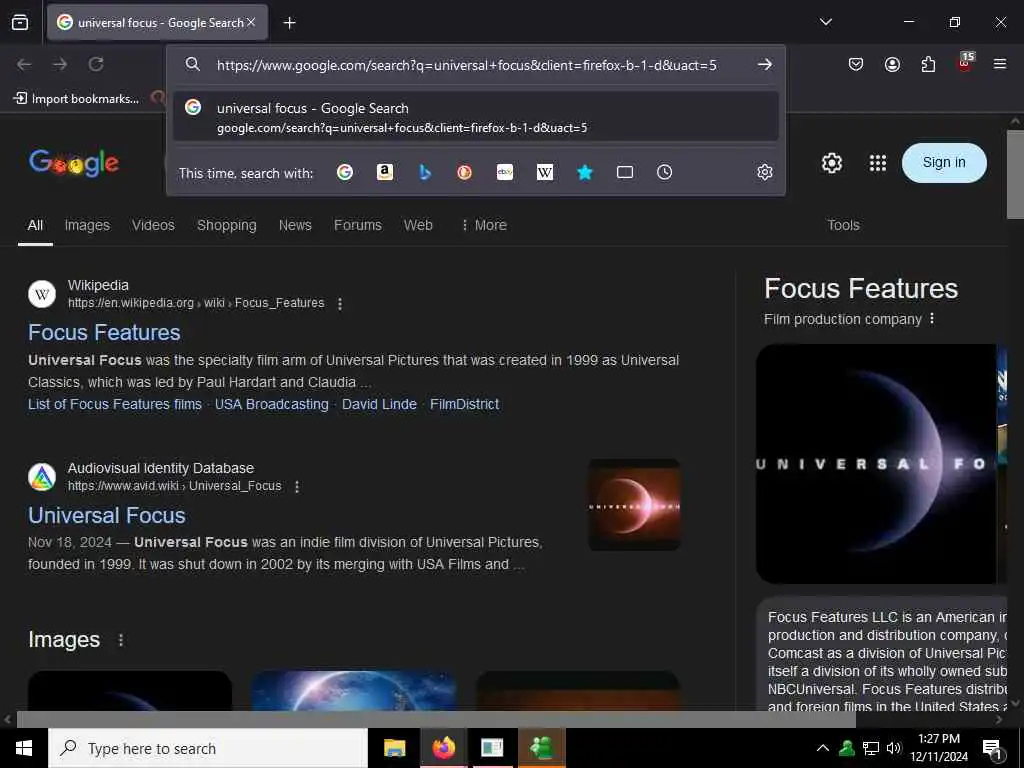Open USA Broadcasting sitelink
Screen dimensions: 1024x768
point(272,404)
